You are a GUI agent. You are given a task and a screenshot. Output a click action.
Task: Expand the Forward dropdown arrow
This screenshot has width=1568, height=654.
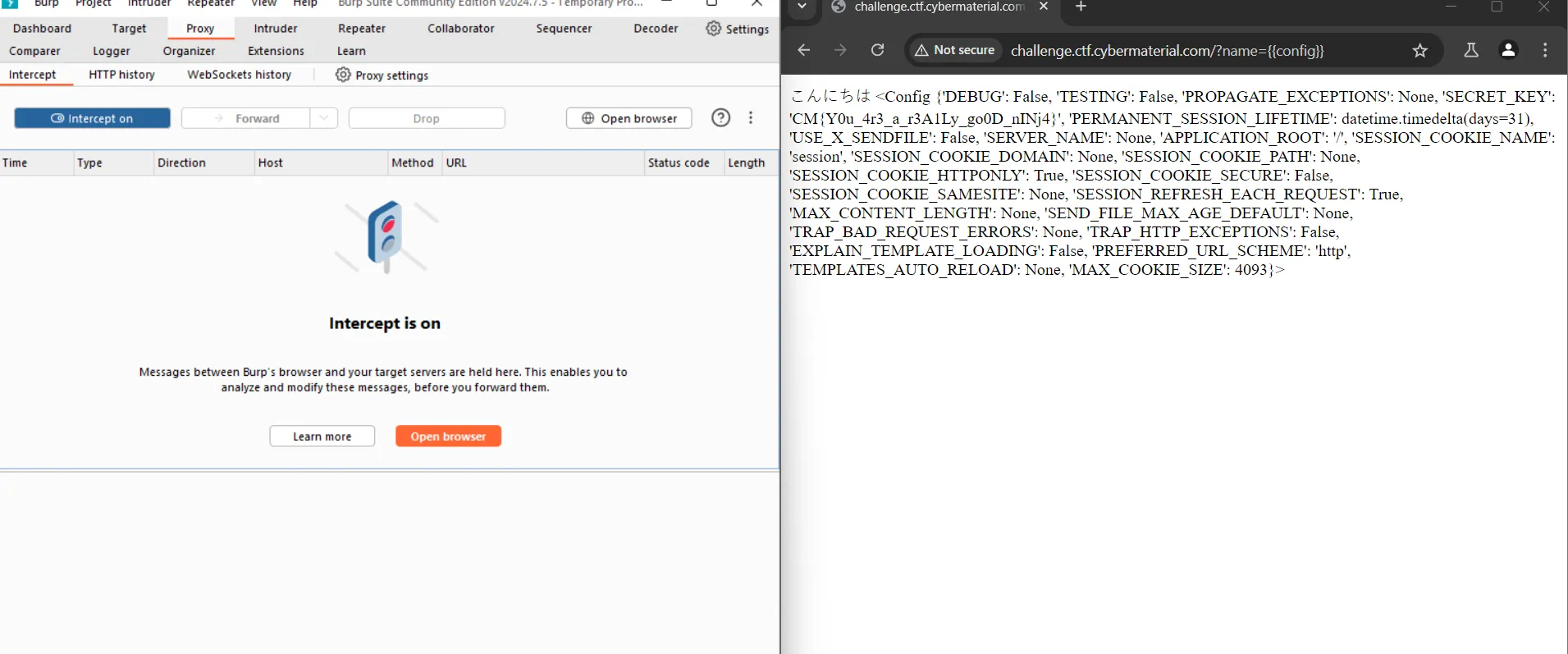tap(324, 118)
